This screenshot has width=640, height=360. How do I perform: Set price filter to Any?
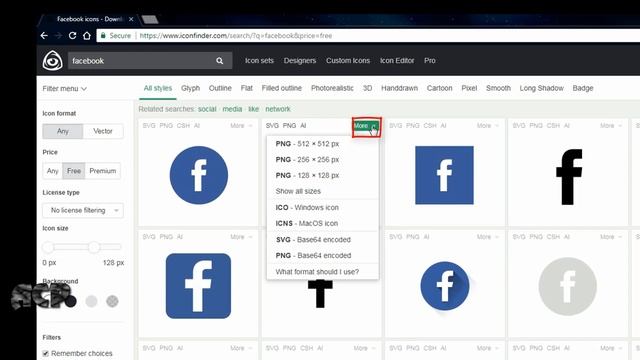click(53, 171)
